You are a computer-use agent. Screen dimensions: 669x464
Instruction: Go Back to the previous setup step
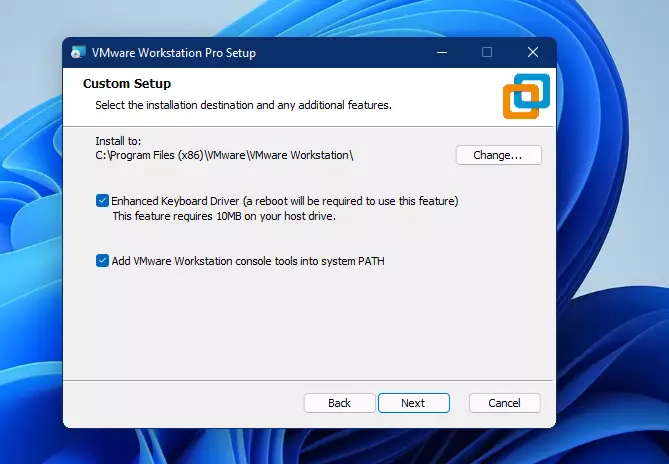(340, 403)
